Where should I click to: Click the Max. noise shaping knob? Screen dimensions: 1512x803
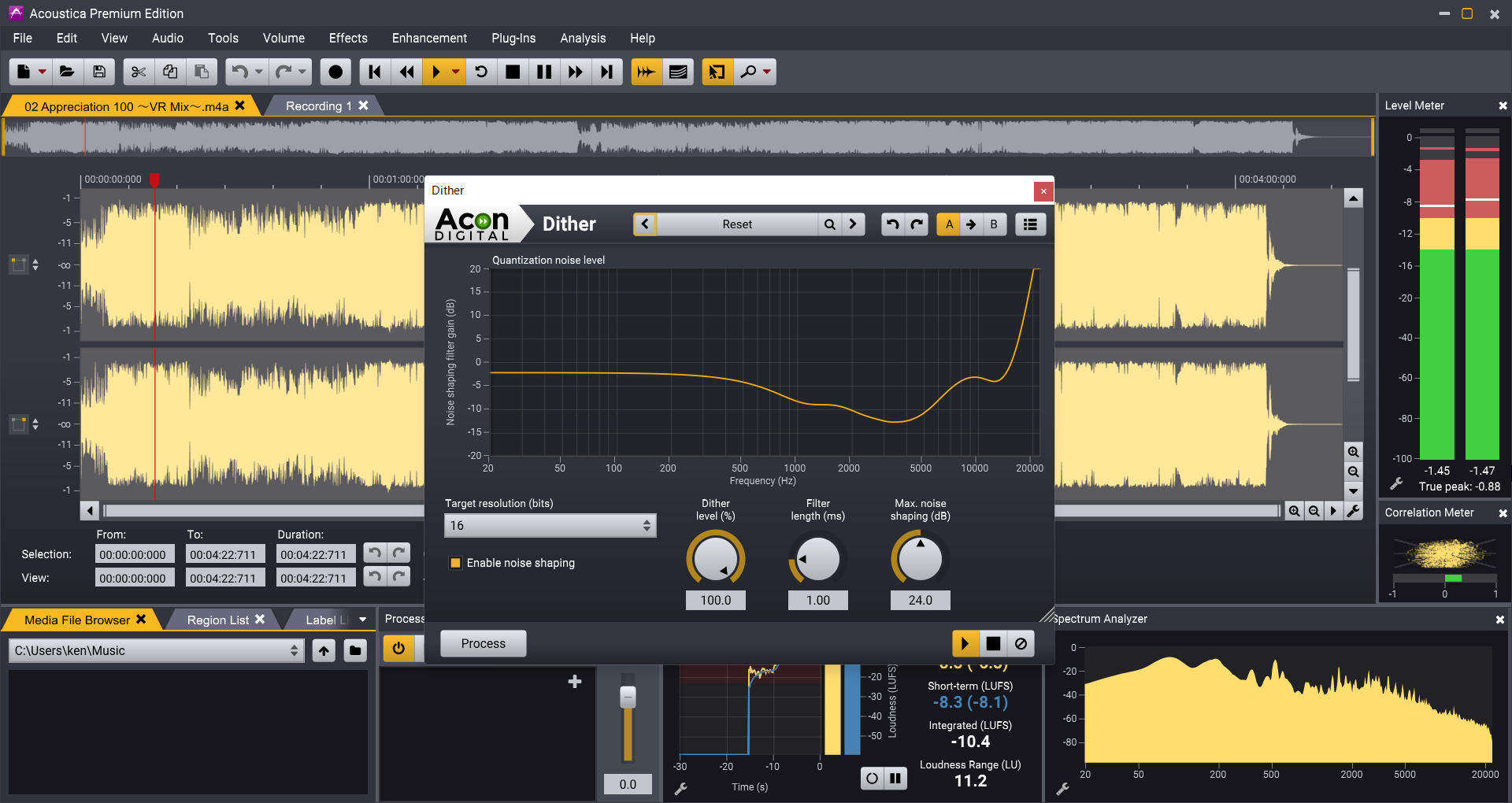point(920,559)
